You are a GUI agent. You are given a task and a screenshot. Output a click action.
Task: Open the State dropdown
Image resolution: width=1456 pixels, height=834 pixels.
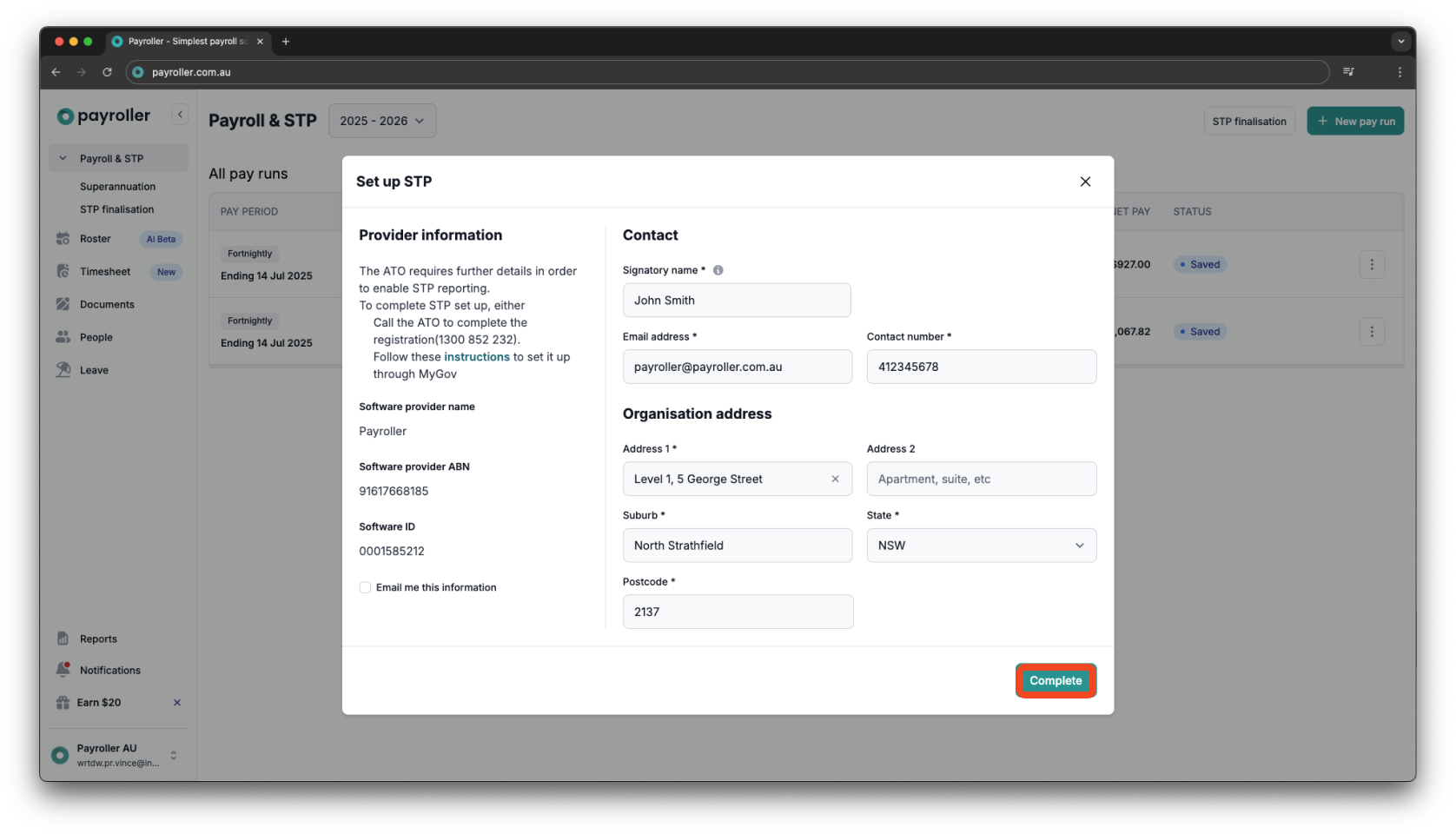982,546
